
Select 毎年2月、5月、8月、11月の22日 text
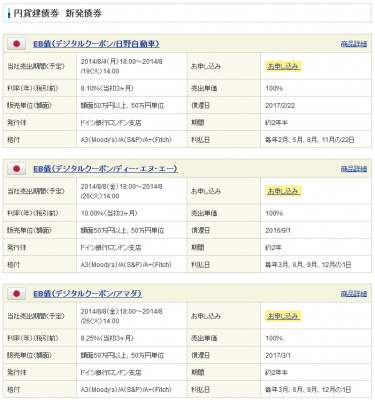pyautogui.click(x=309, y=140)
